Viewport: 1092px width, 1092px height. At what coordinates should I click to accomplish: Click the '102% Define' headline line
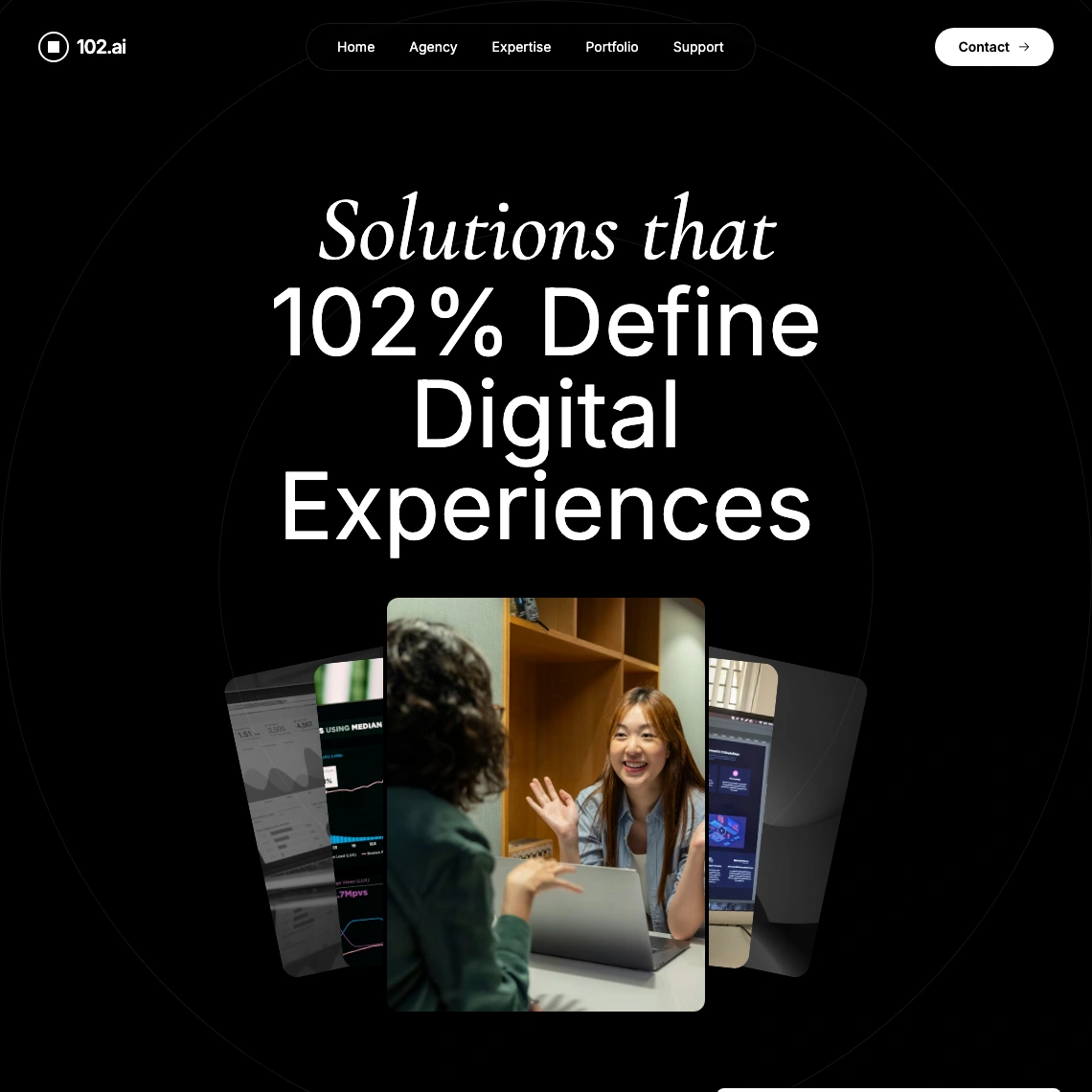pos(546,324)
